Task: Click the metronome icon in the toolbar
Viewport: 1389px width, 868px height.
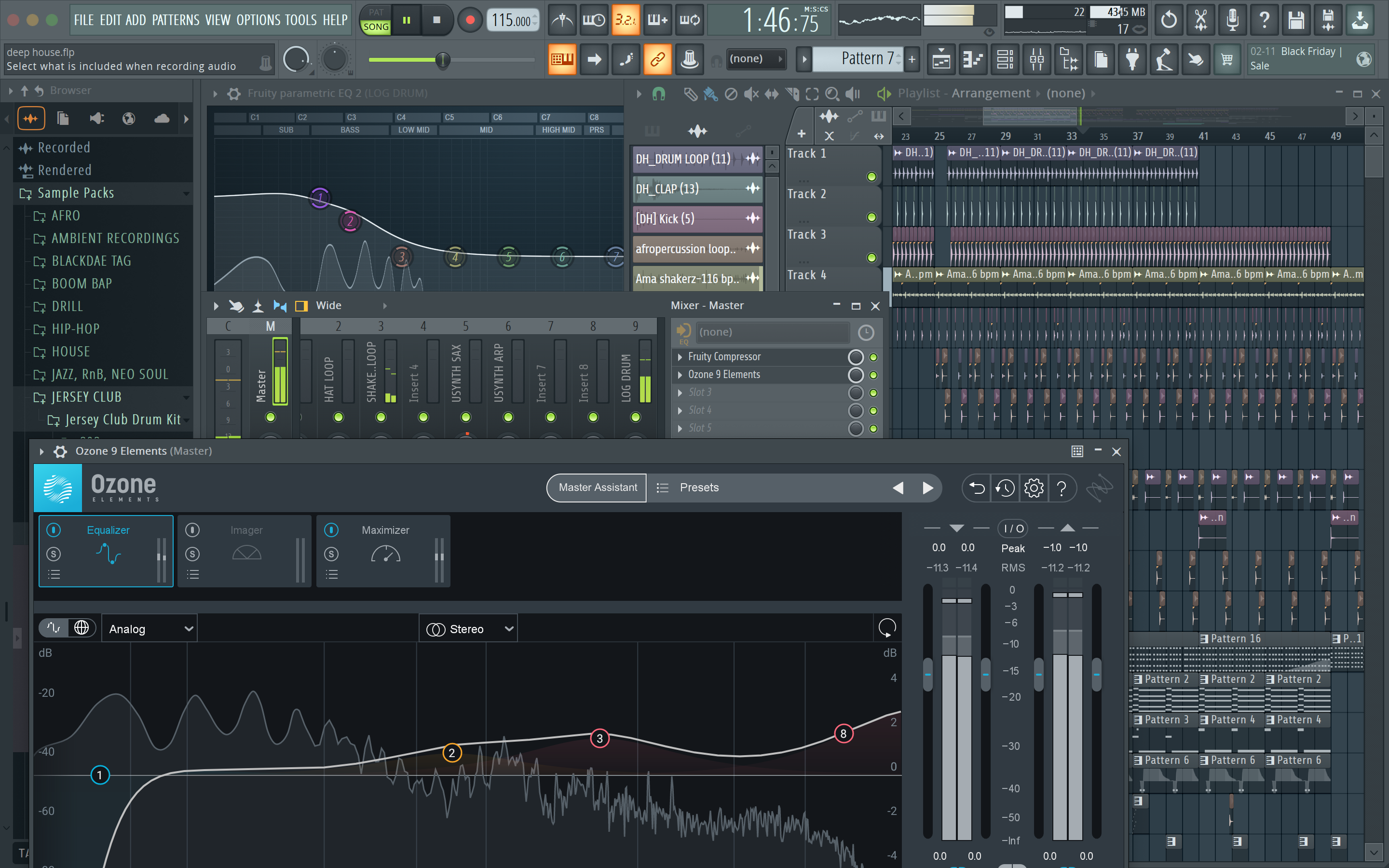Action: (x=562, y=20)
